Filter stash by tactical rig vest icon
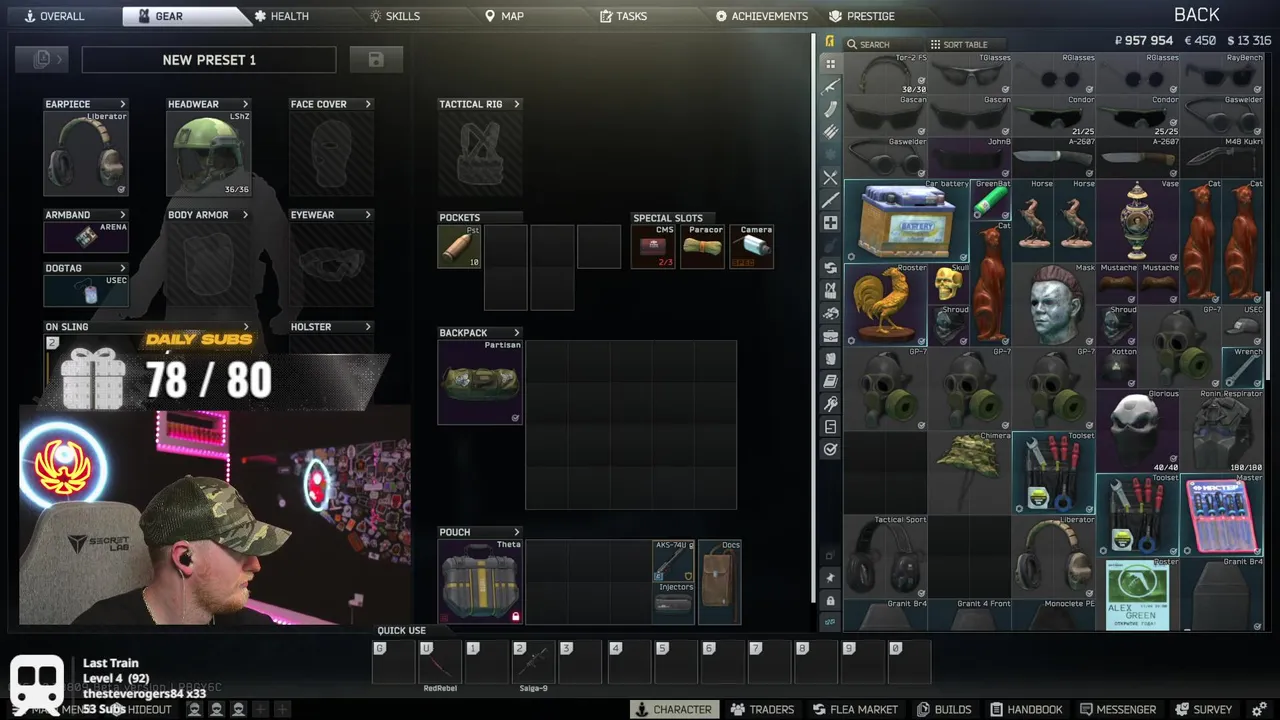Viewport: 1280px width, 720px height. point(830,291)
